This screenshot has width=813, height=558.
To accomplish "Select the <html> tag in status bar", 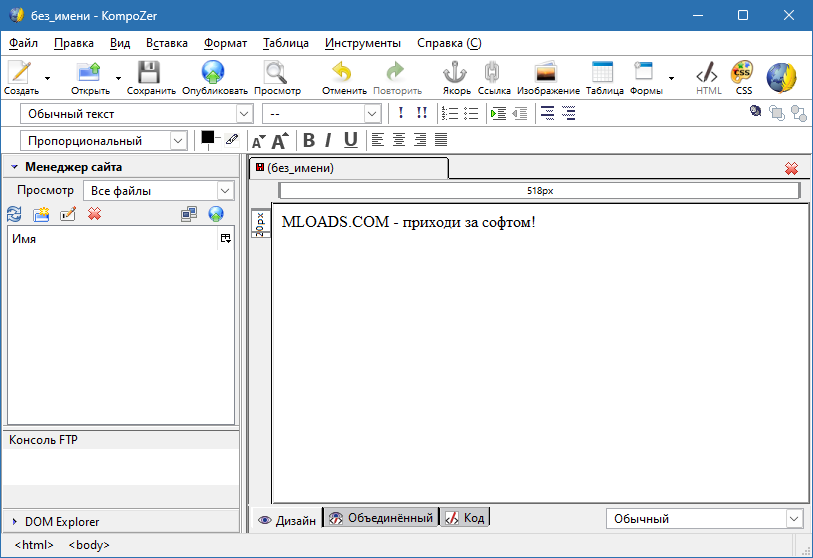I will [x=34, y=545].
